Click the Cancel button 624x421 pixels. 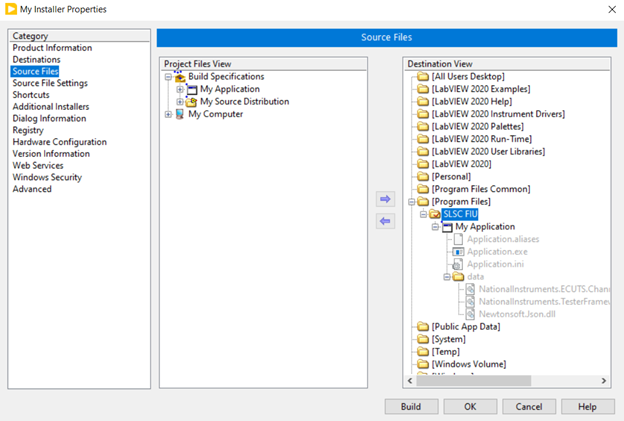(x=529, y=406)
